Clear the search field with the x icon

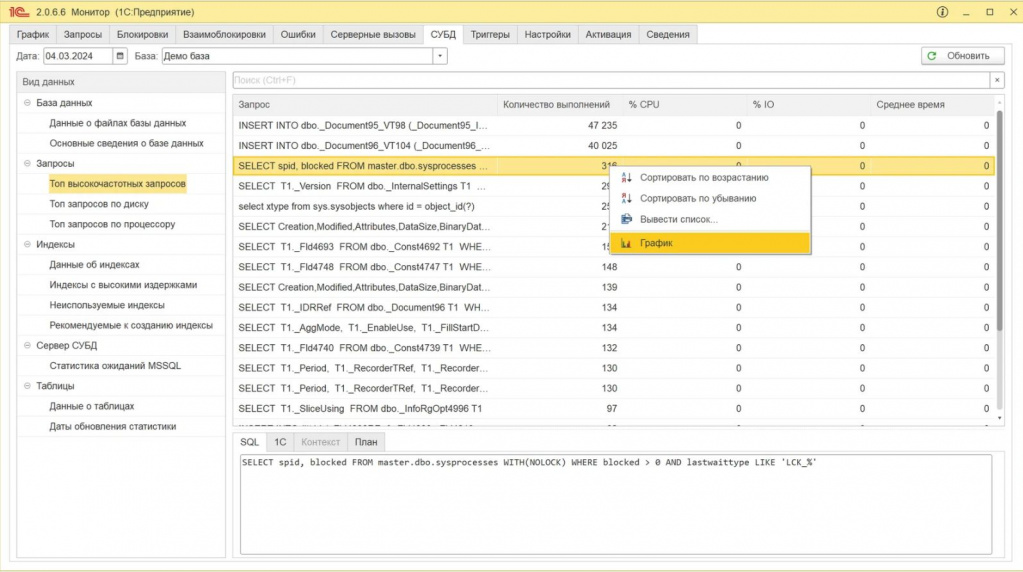pyautogui.click(x=997, y=80)
